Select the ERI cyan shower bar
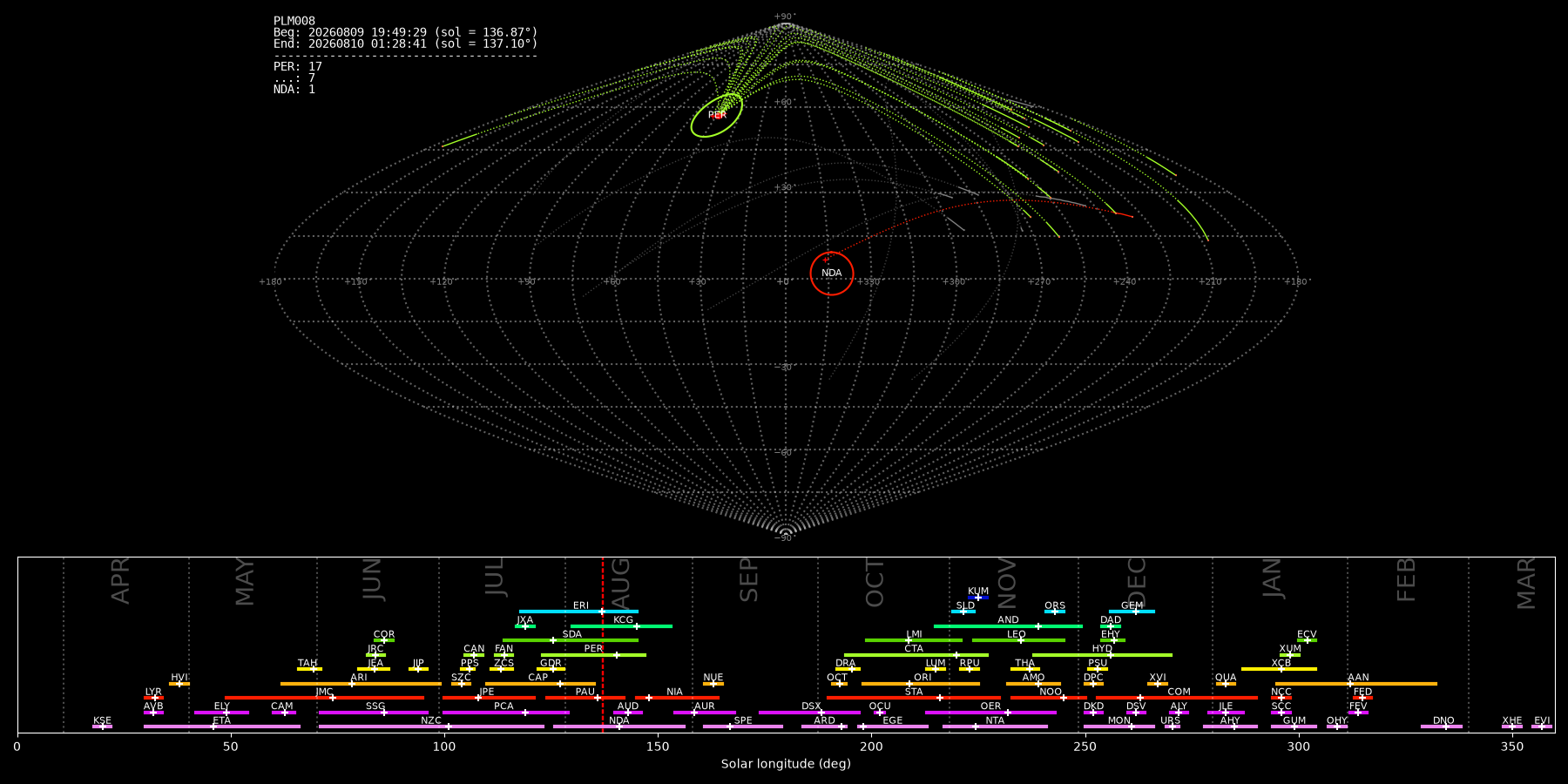This screenshot has height=784, width=1568. click(578, 612)
